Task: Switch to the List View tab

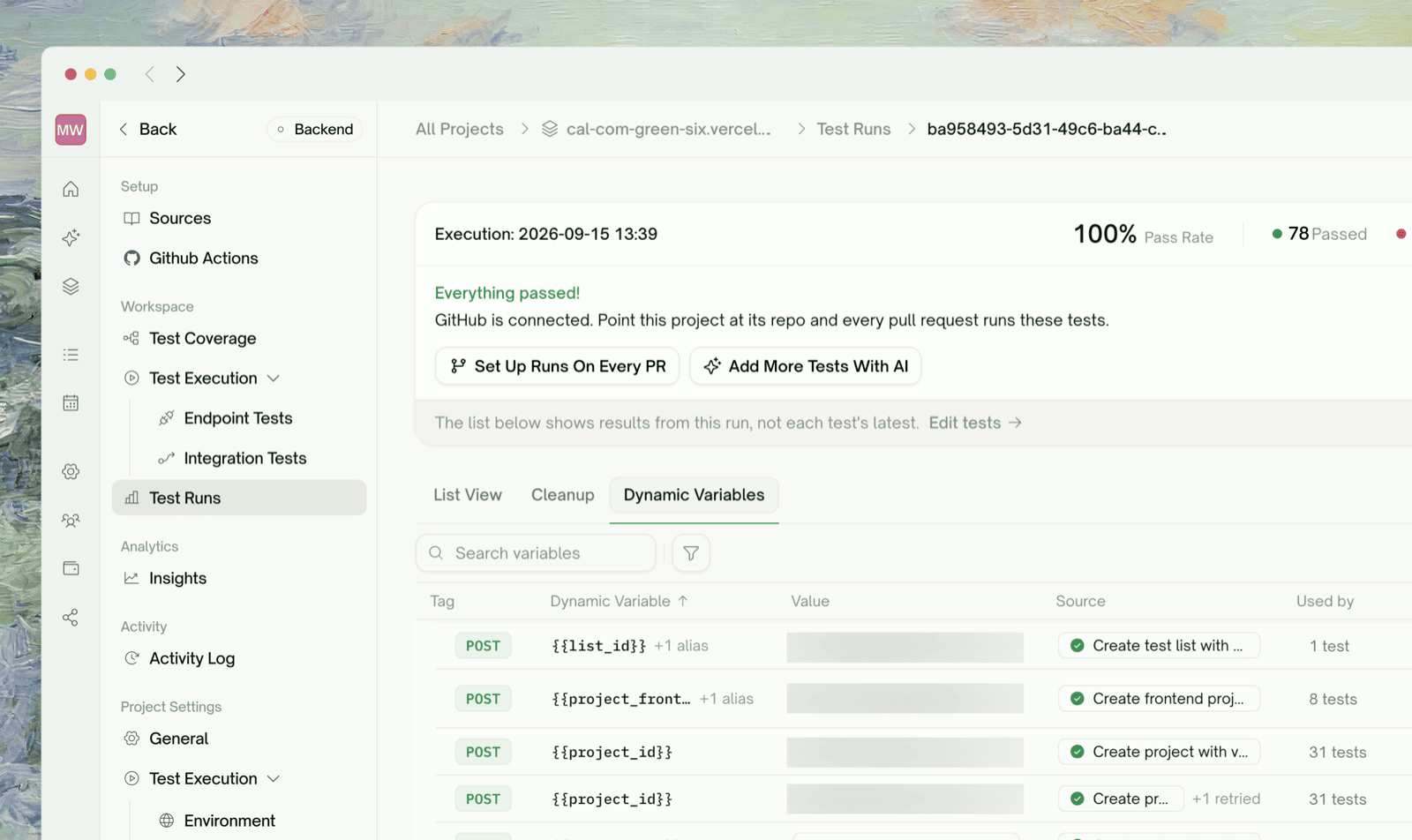Action: coord(468,495)
